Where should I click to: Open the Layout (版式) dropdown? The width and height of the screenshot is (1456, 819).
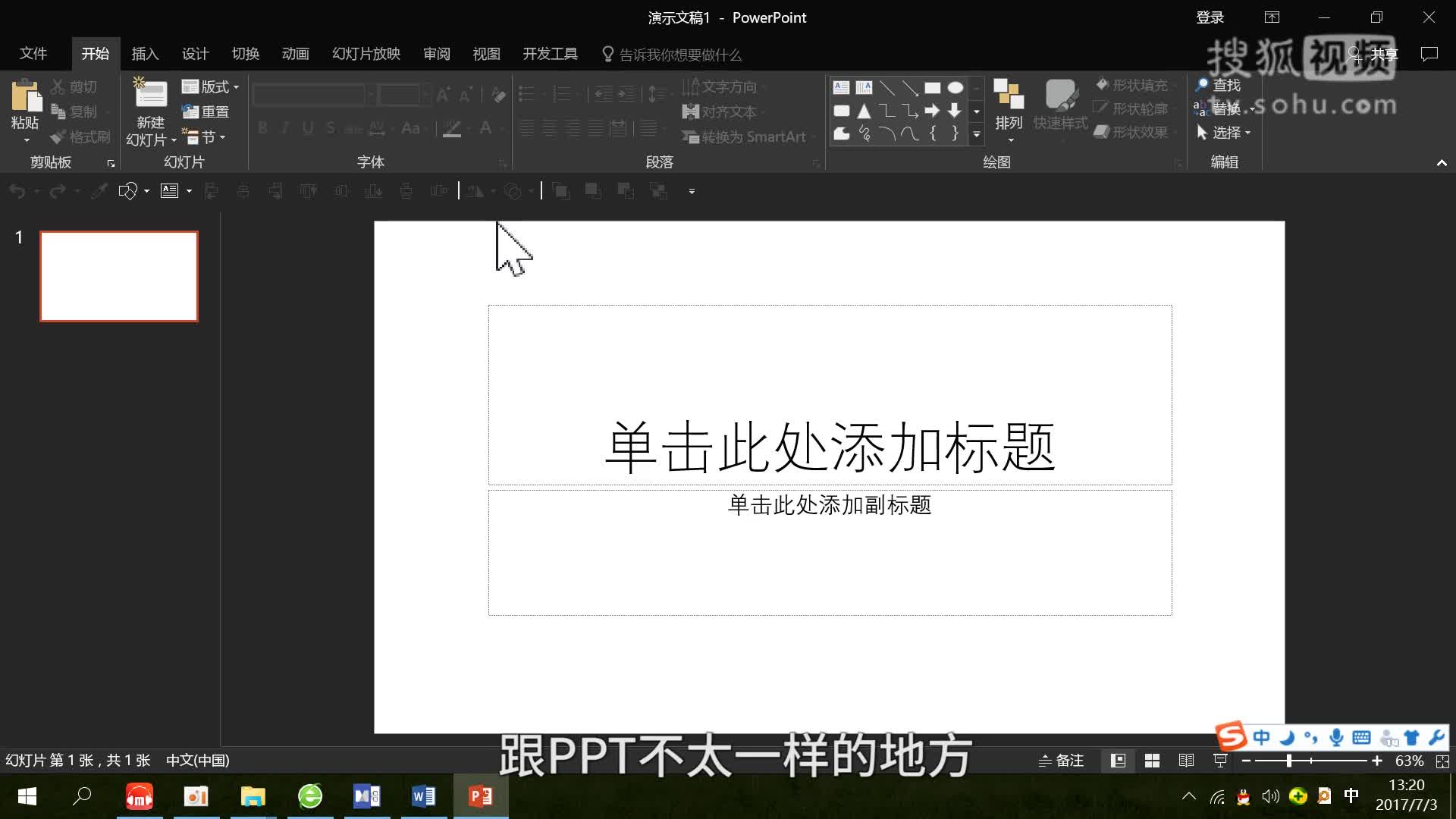click(x=210, y=86)
